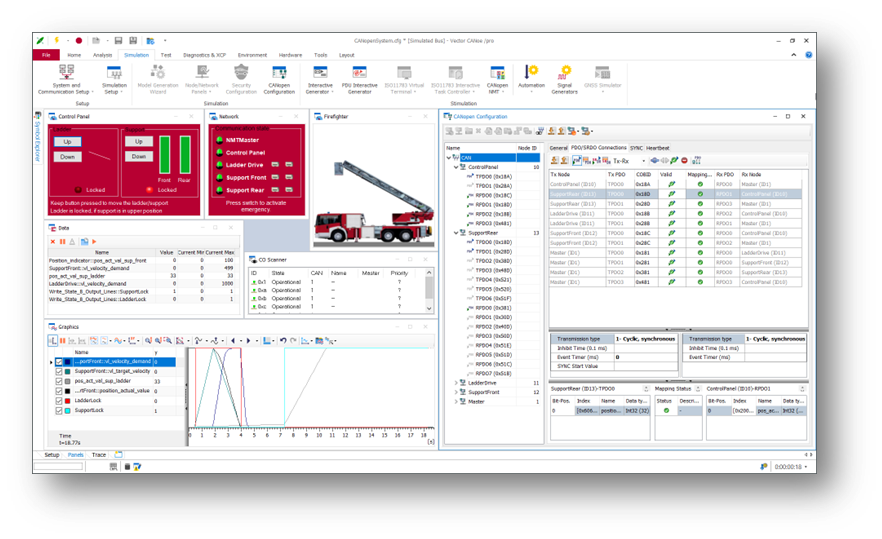The width and height of the screenshot is (882, 539).
Task: Click the red X clear icon in Data window
Action: [53, 241]
